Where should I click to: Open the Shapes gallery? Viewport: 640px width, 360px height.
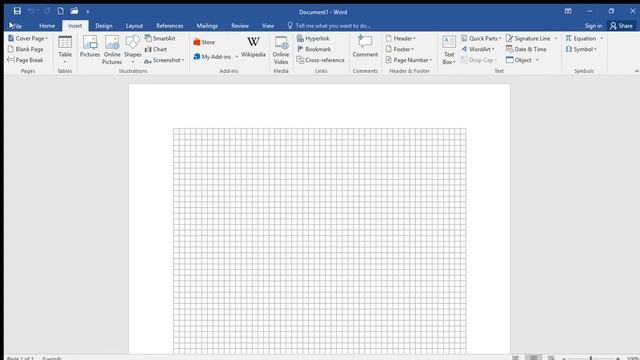pyautogui.click(x=133, y=50)
